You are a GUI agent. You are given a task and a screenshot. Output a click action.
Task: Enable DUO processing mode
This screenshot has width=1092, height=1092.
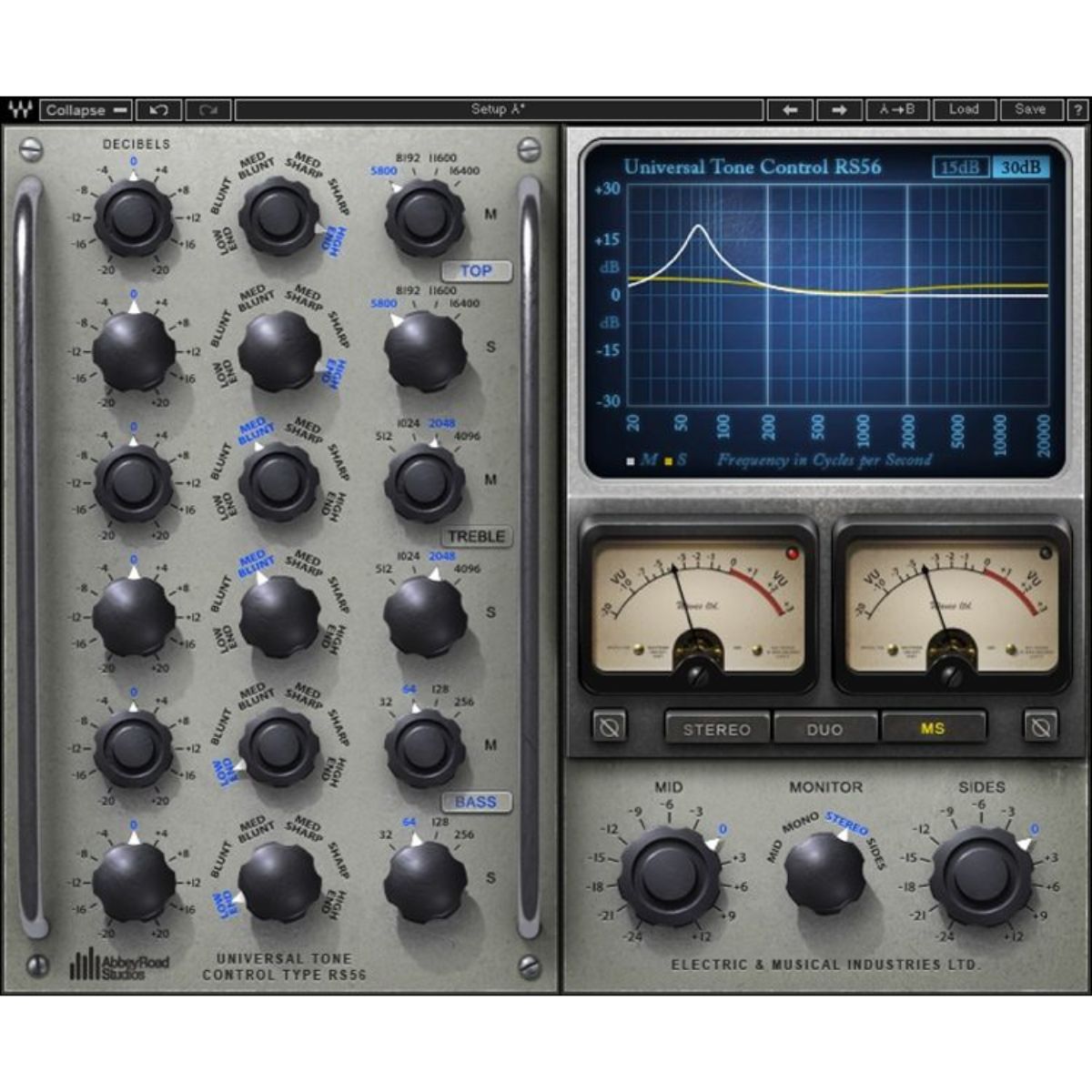tap(824, 729)
